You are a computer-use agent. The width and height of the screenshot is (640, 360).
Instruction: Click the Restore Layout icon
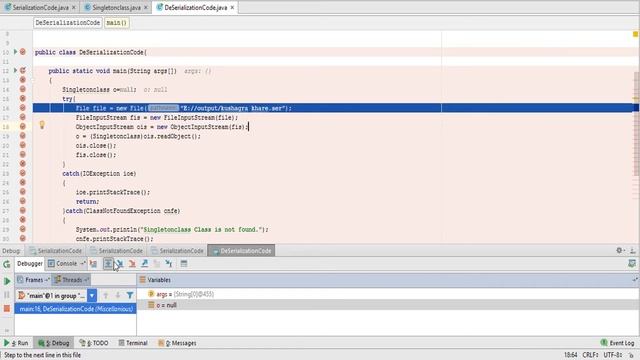(x=632, y=264)
